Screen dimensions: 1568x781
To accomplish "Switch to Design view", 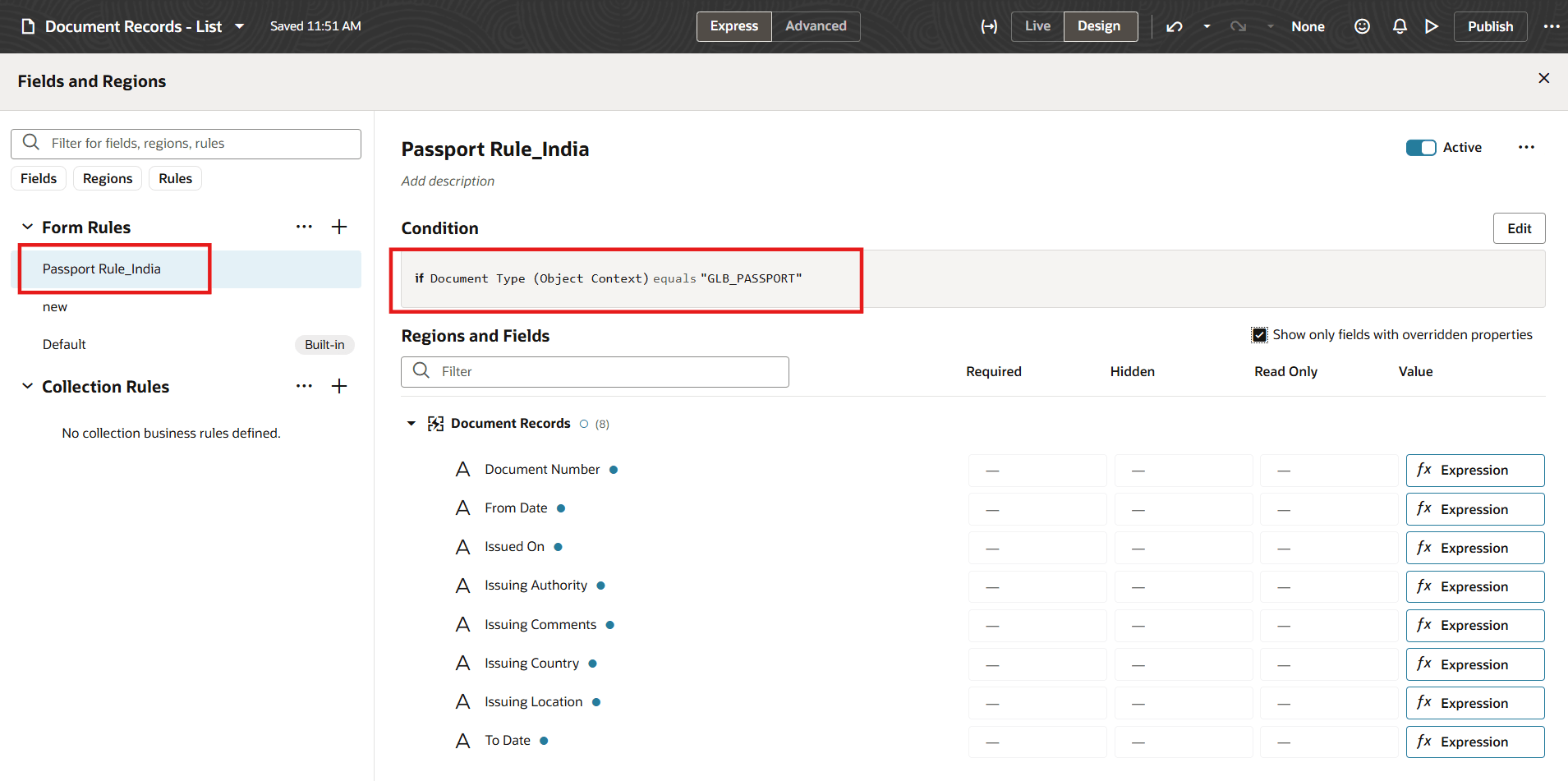I will (x=1099, y=26).
